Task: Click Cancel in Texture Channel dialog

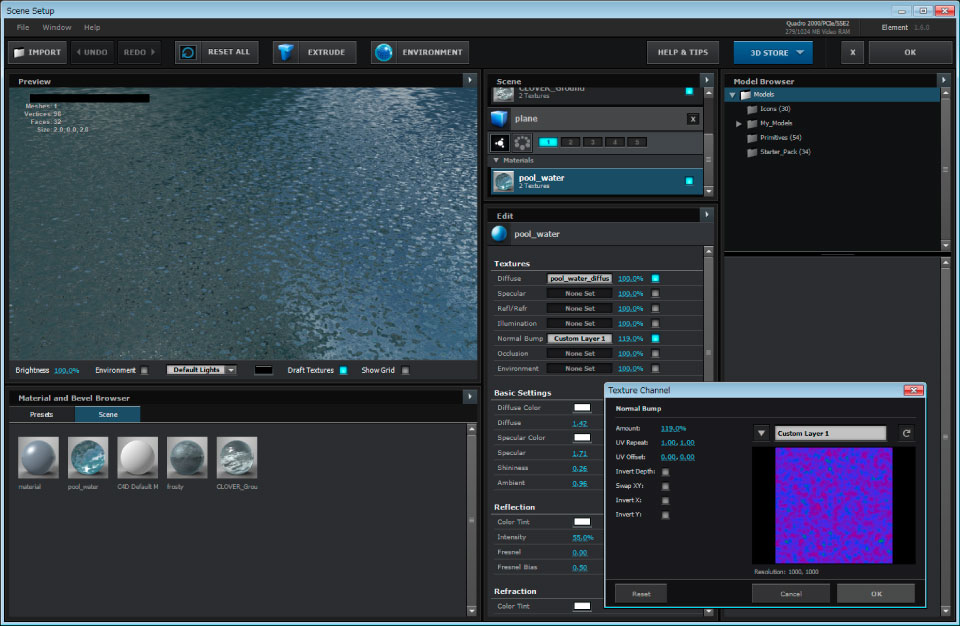Action: pyautogui.click(x=790, y=594)
